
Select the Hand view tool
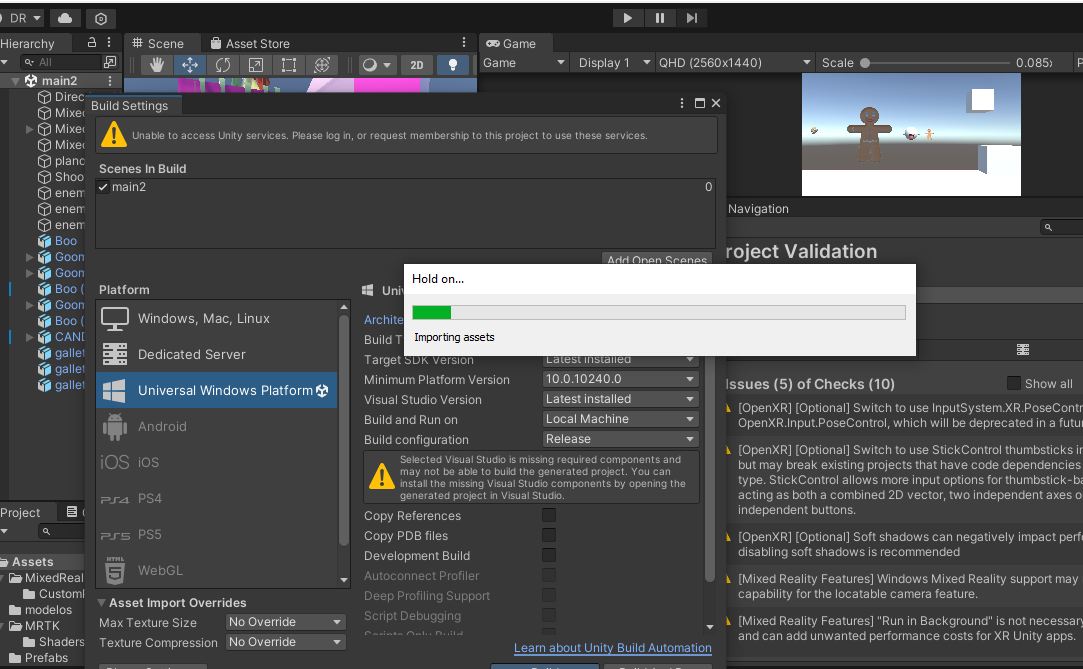pos(157,65)
